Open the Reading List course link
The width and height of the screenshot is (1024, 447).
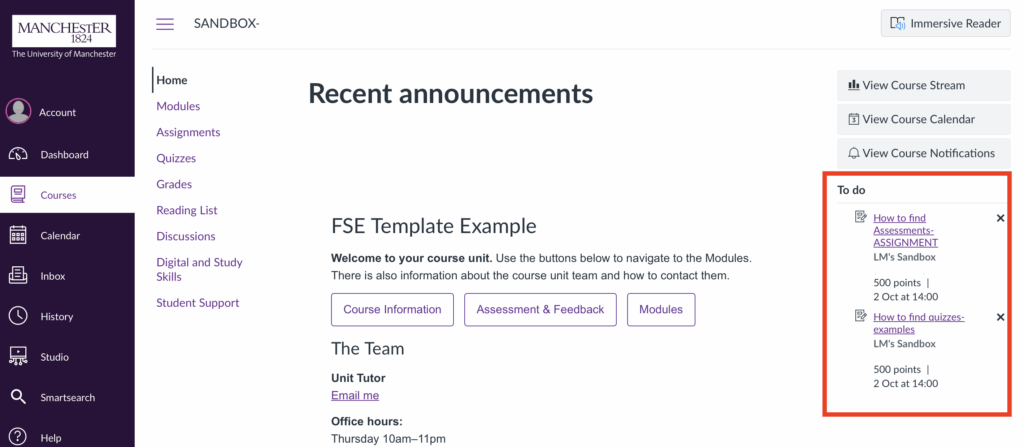(x=186, y=210)
